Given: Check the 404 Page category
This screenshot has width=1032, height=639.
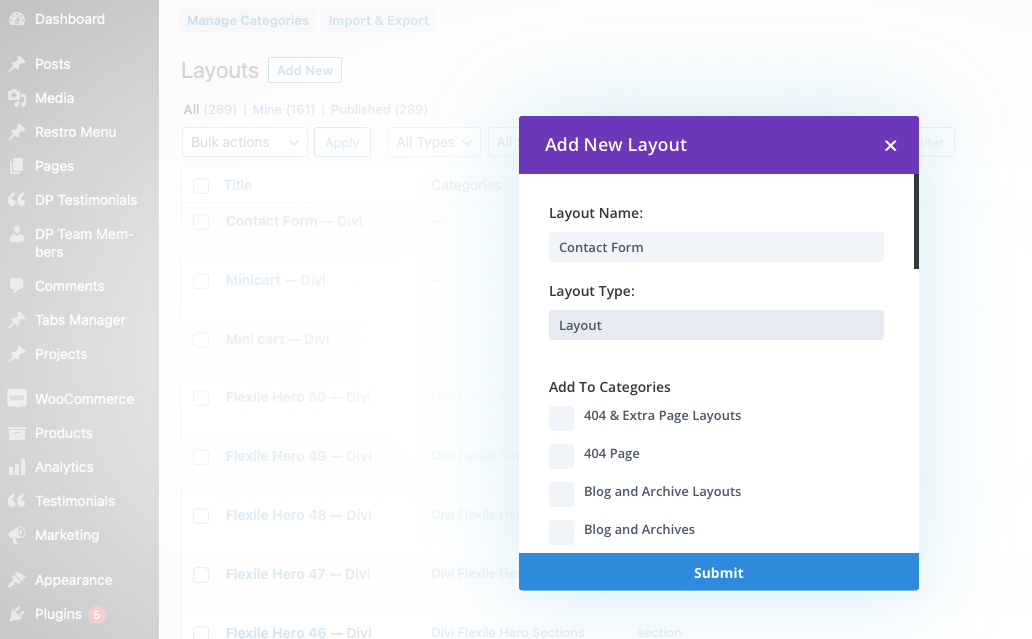Looking at the screenshot, I should coord(561,456).
